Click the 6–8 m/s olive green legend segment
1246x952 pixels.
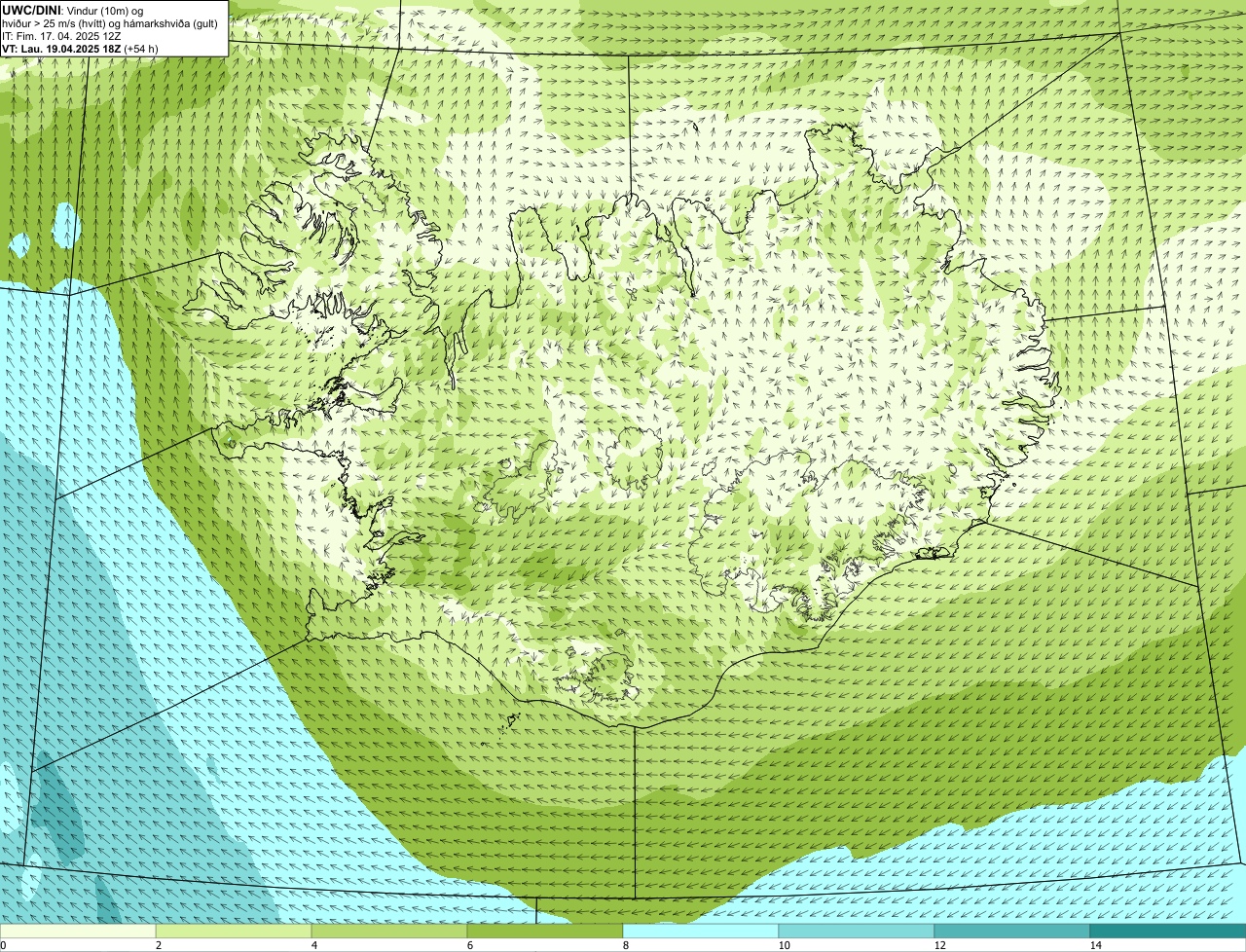[545, 931]
